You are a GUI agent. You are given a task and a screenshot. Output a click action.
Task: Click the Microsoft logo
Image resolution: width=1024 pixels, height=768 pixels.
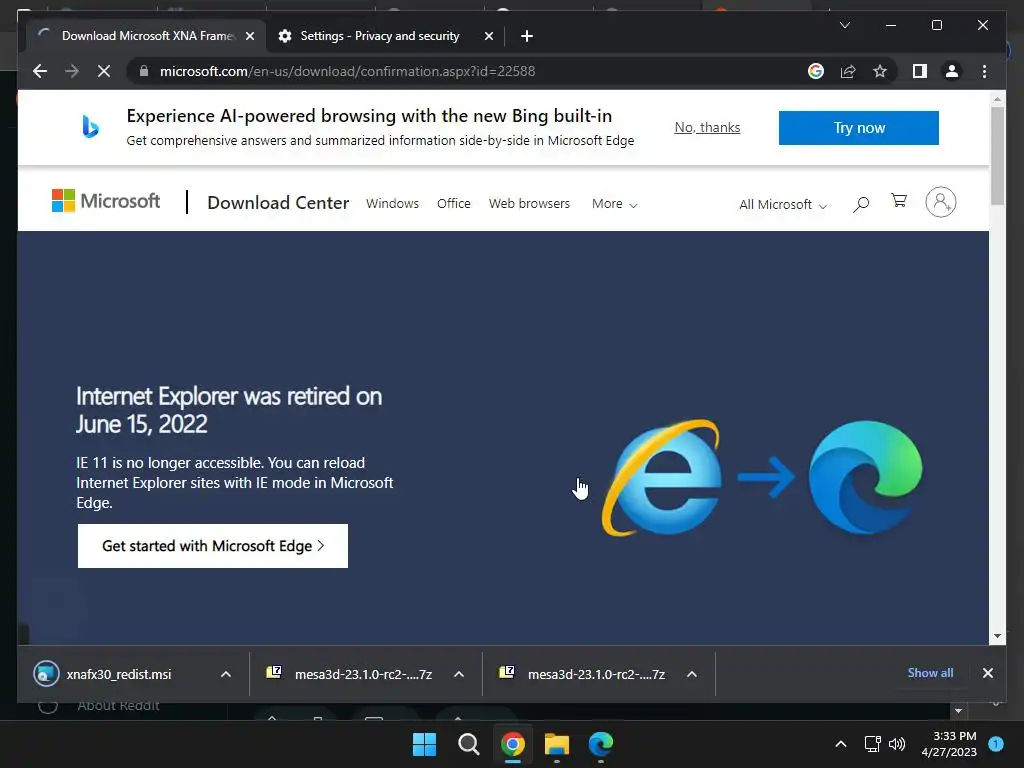pos(106,200)
